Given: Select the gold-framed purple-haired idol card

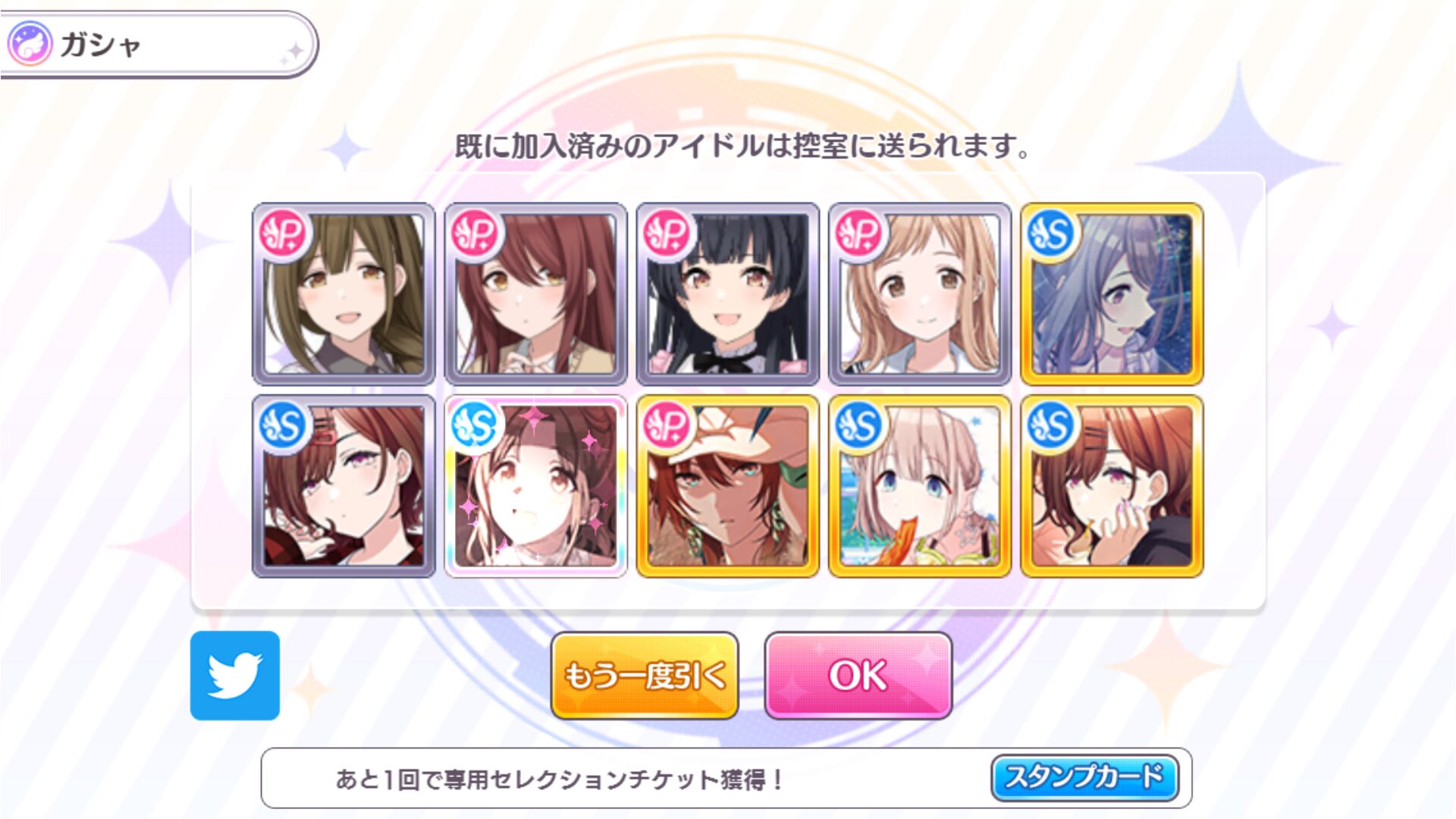Looking at the screenshot, I should coord(1112,293).
